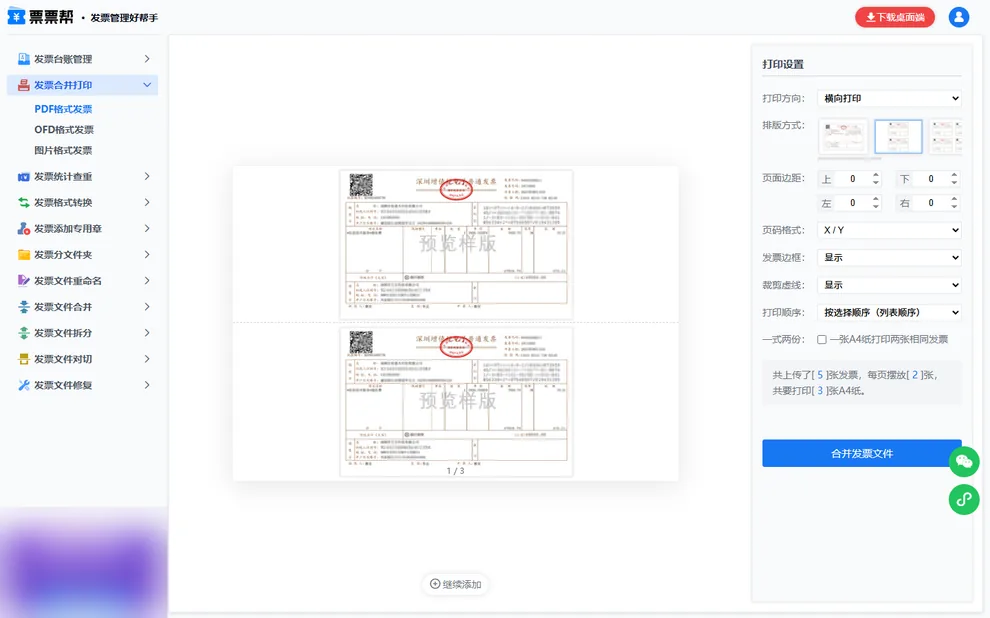The width and height of the screenshot is (990, 618).
Task: Expand the 发票格式转换 chevron
Action: pyautogui.click(x=147, y=203)
